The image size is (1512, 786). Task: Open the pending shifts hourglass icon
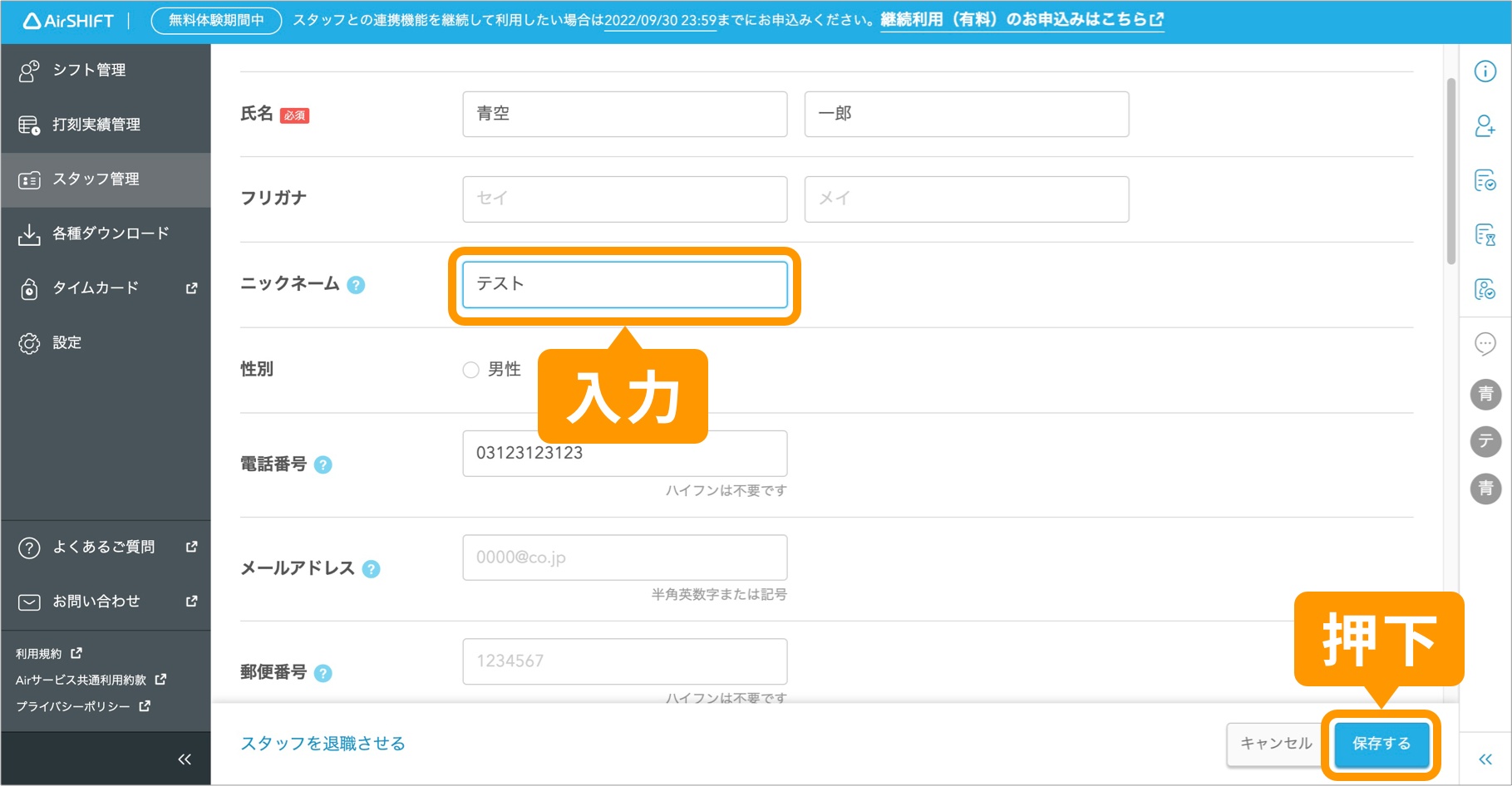[x=1485, y=236]
